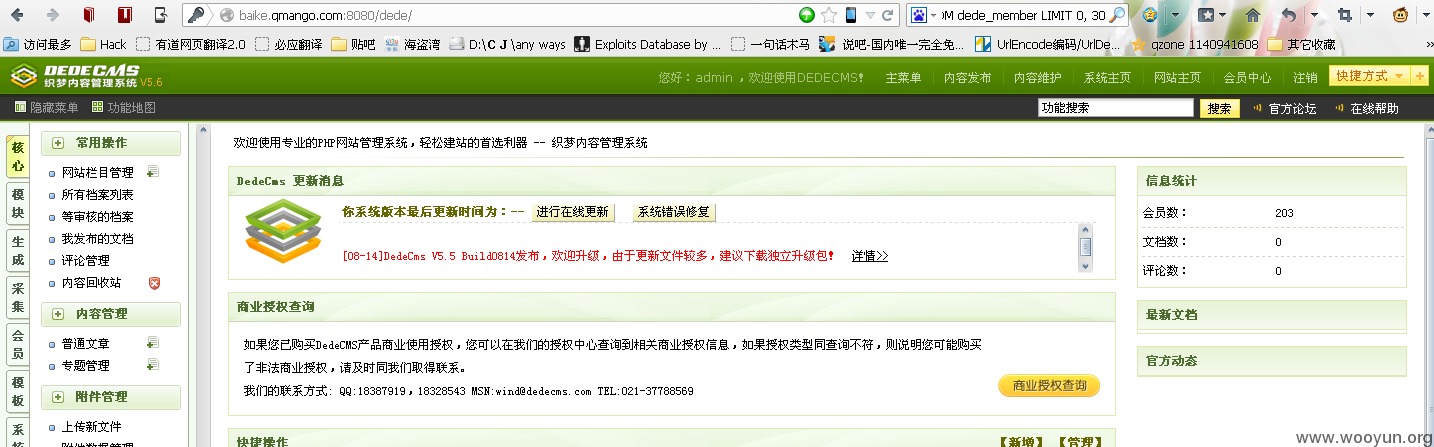This screenshot has width=1434, height=447.
Task: Open 主菜单 in top navigation
Action: [903, 78]
